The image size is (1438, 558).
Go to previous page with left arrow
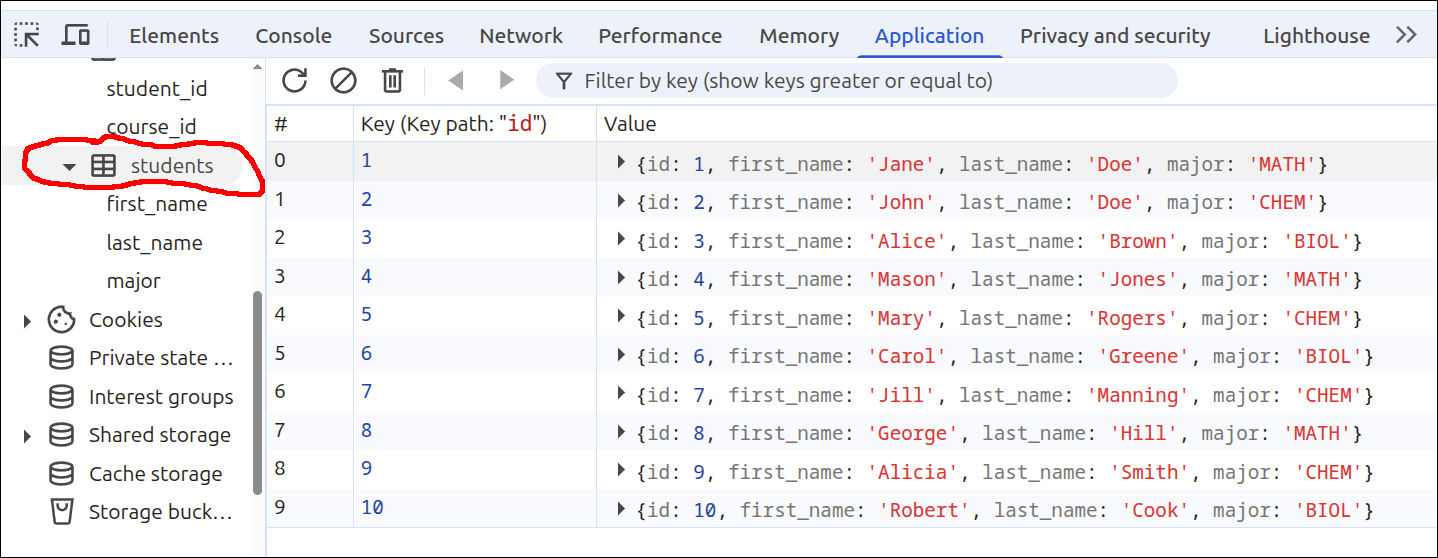[456, 80]
